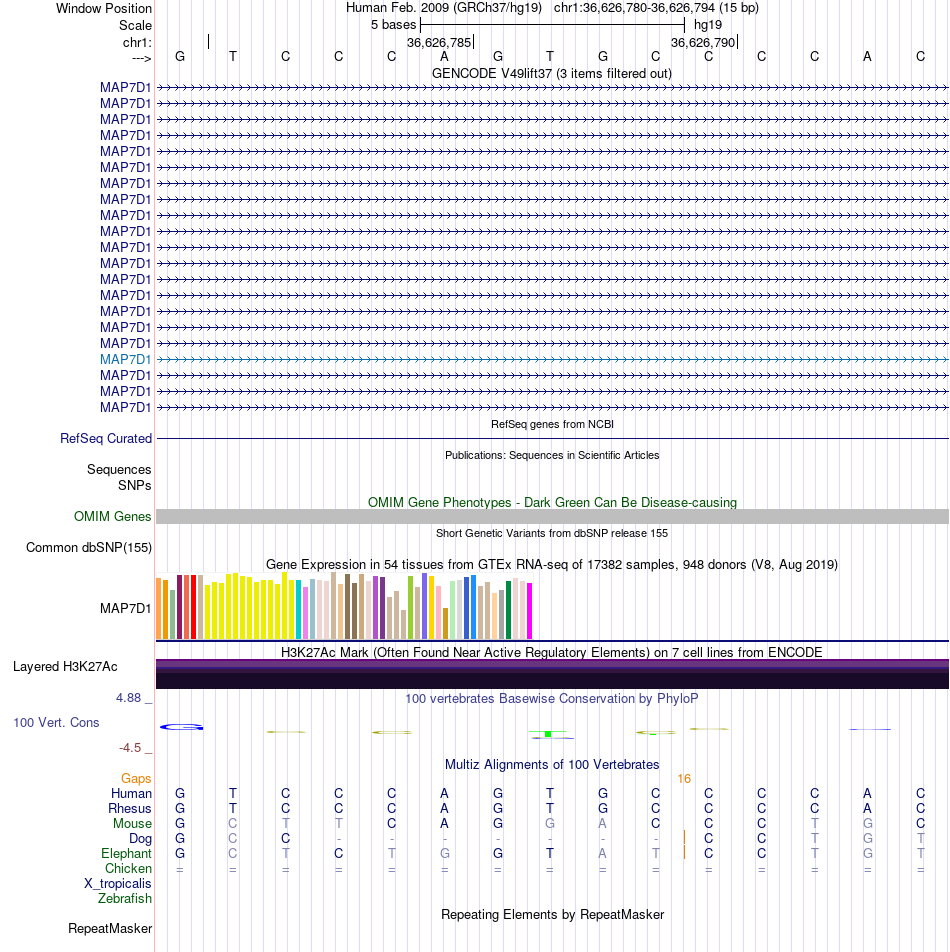Select the X_tropicalis alignment row label

pos(118,884)
